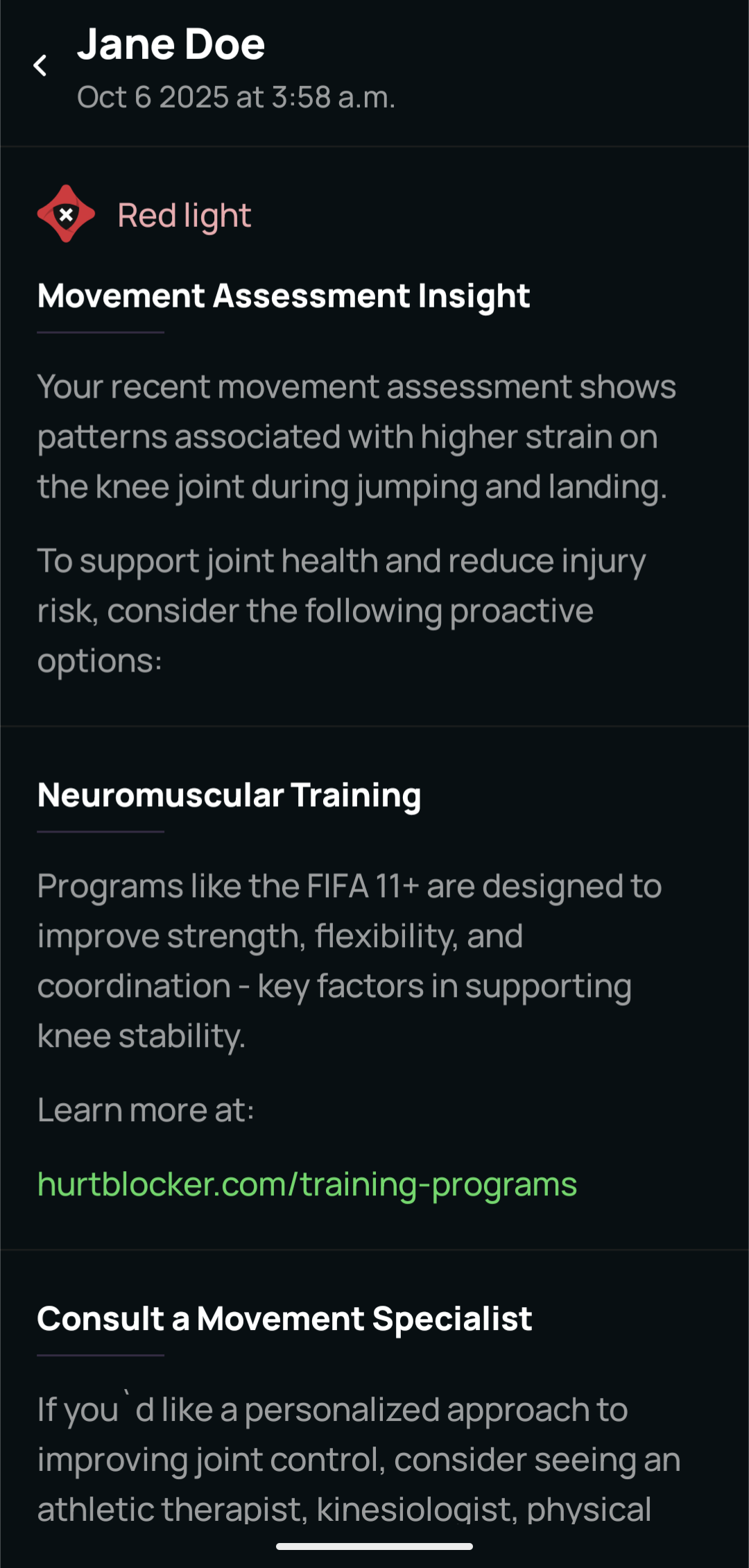
Task: Click the divider line below the hurtblocker link
Action: tap(374, 1250)
